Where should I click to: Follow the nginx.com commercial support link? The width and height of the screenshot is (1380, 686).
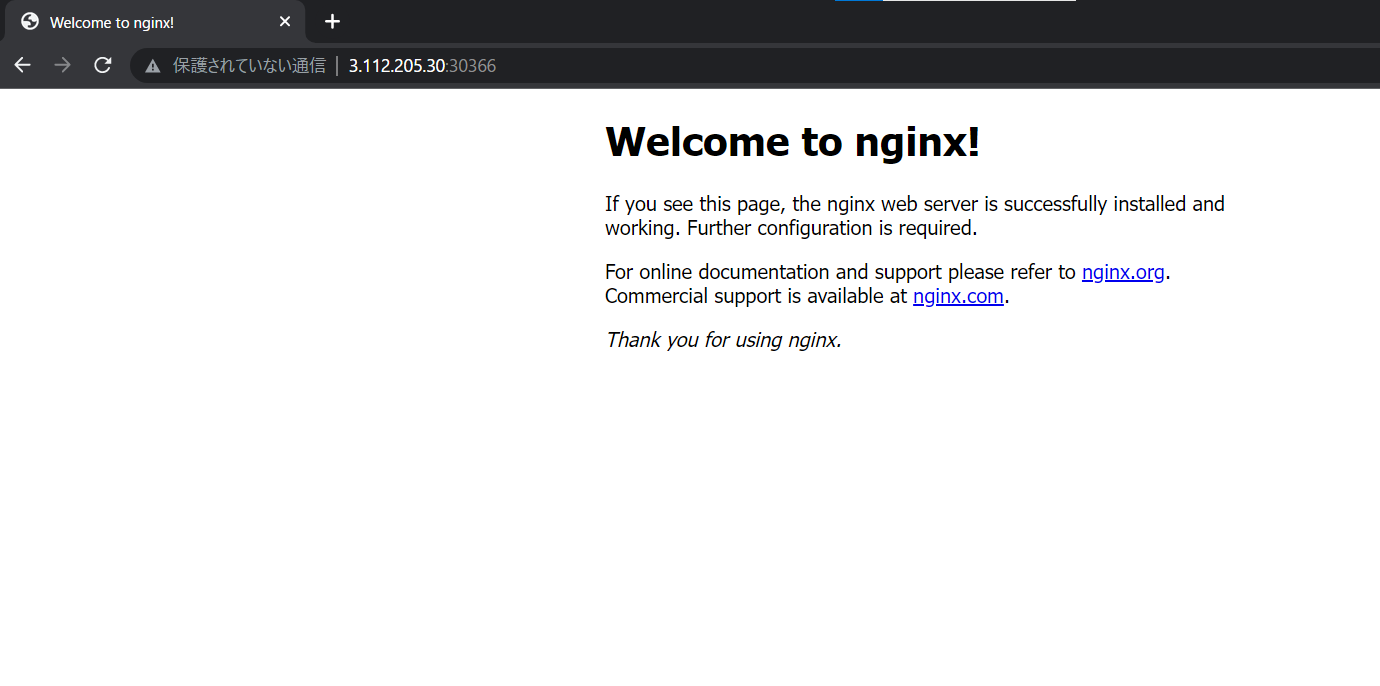958,296
